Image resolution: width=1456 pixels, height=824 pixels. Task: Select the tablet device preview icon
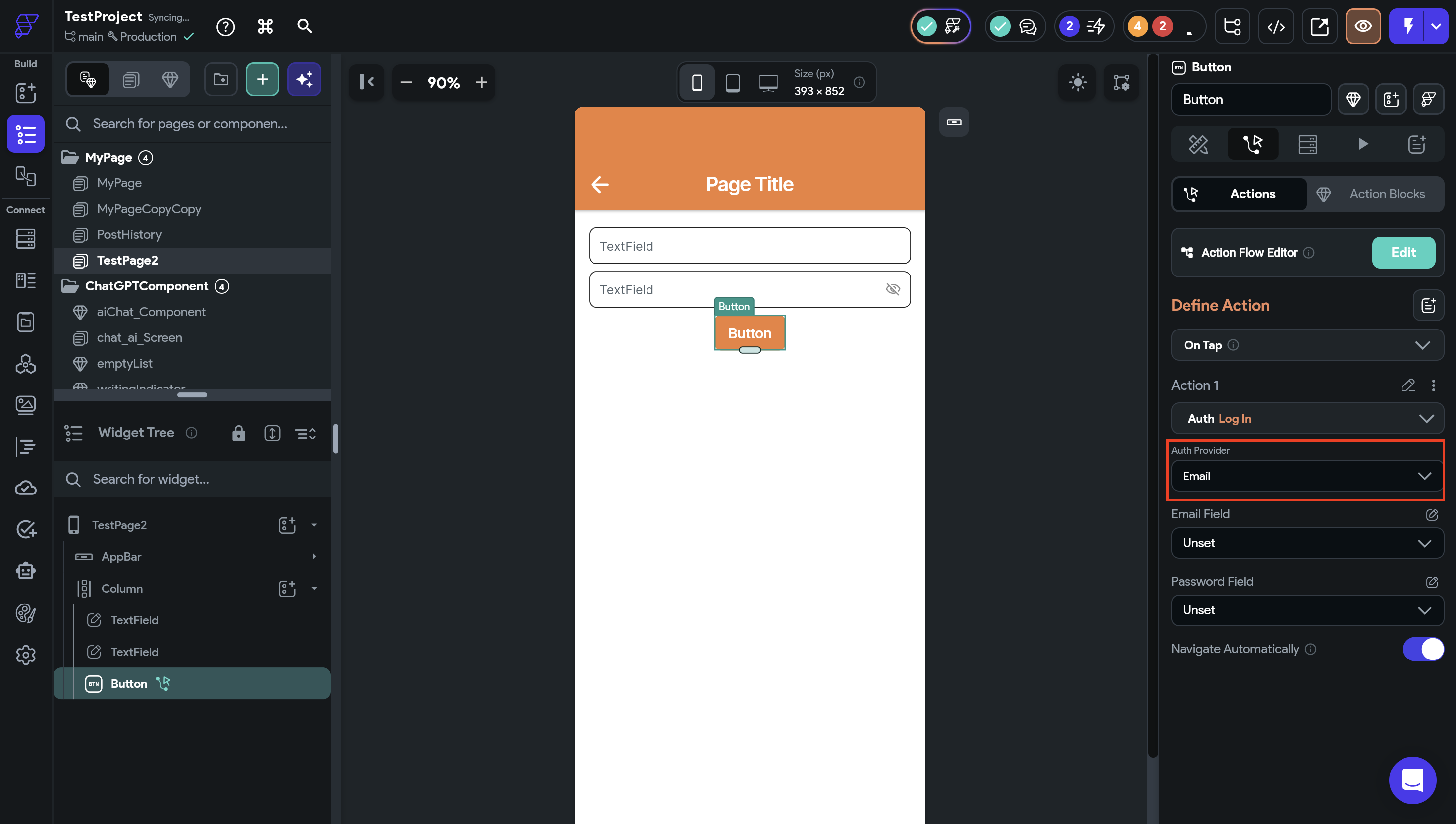tap(733, 83)
